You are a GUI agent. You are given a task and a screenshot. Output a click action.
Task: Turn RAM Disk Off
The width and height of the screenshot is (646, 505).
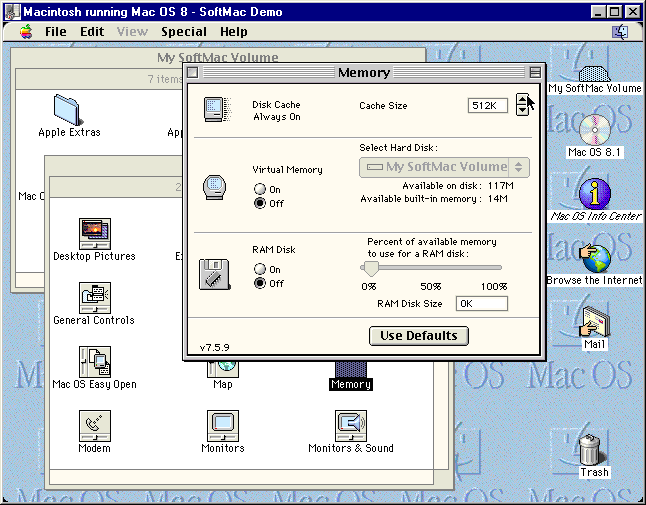tap(260, 283)
